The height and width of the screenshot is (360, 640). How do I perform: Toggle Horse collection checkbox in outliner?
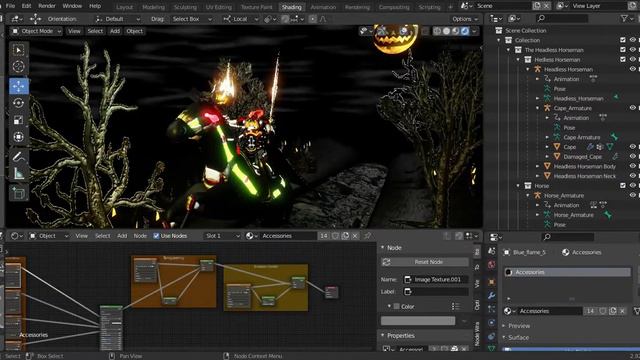(x=623, y=186)
